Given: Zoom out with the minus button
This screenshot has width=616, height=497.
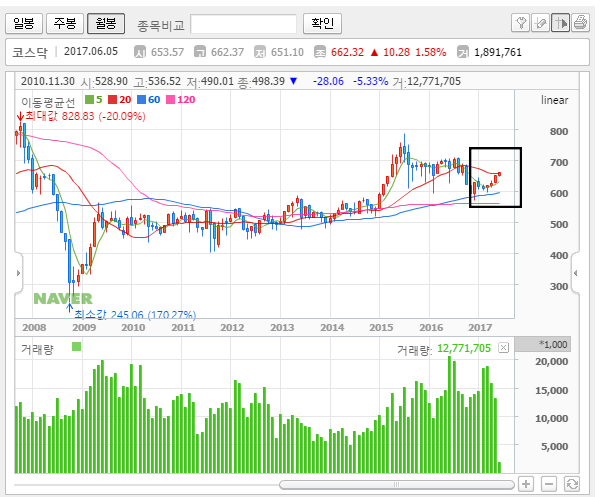Looking at the screenshot, I should tap(549, 484).
